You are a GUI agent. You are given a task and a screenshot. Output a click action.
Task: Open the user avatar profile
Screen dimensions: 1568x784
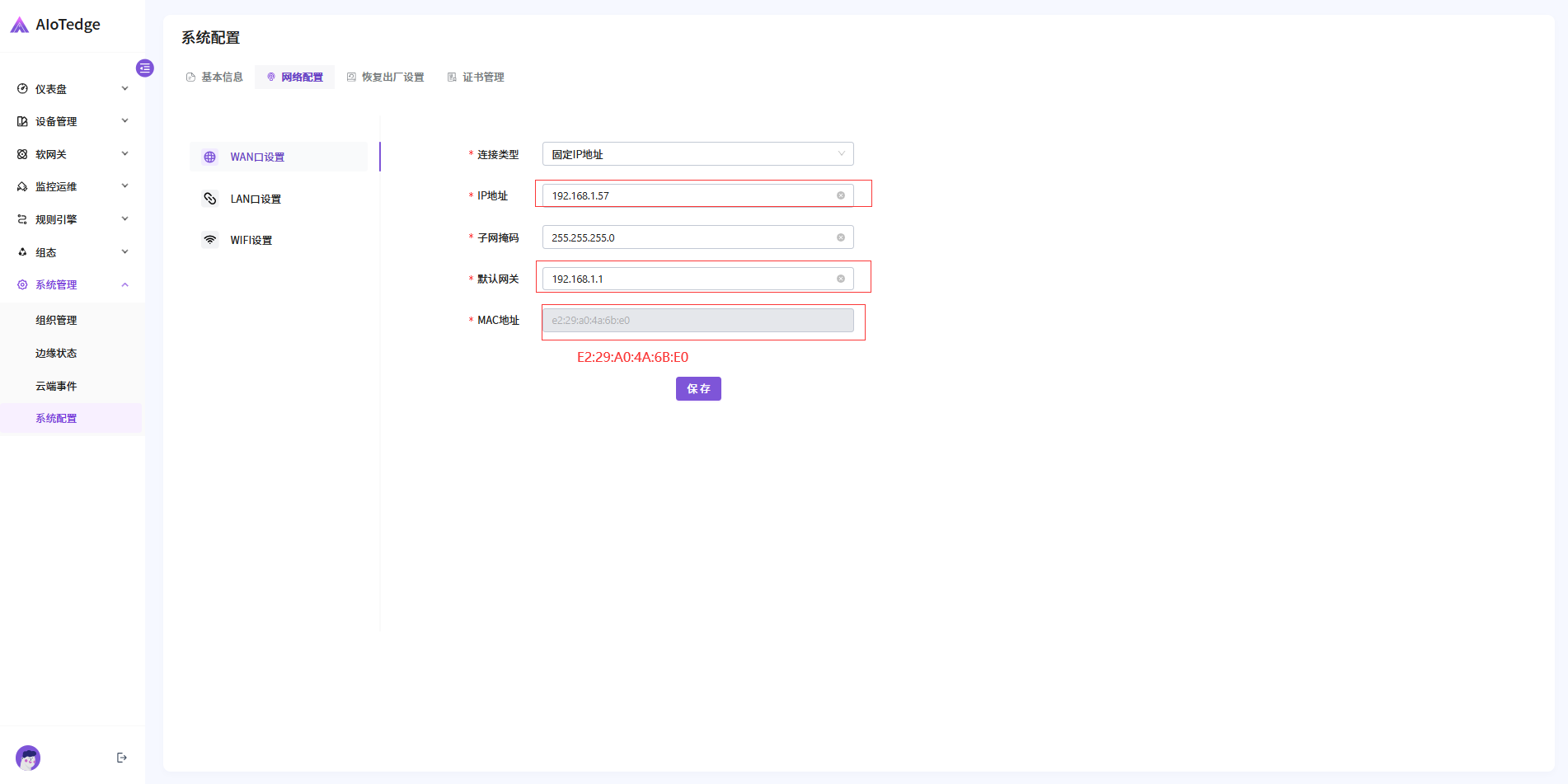click(x=28, y=758)
